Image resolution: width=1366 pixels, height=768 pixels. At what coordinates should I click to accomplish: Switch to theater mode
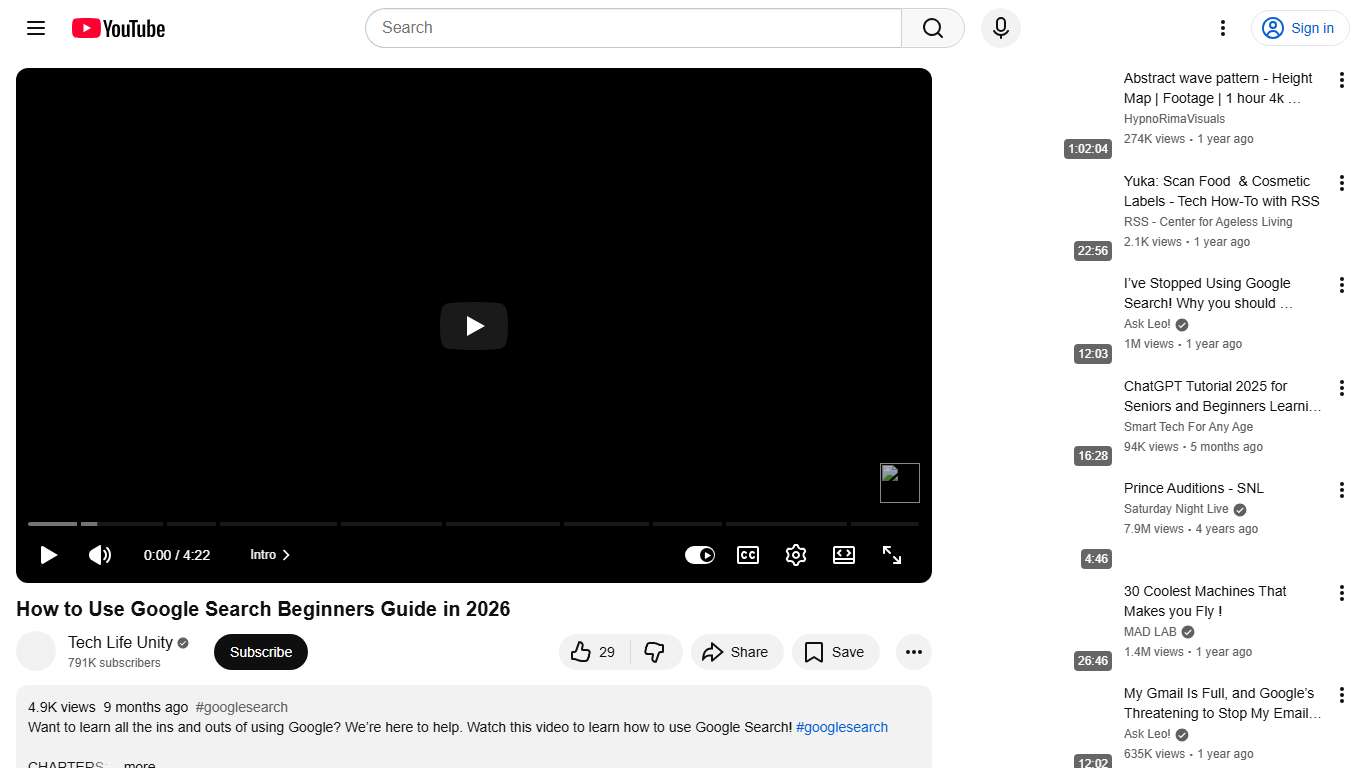[x=843, y=555]
